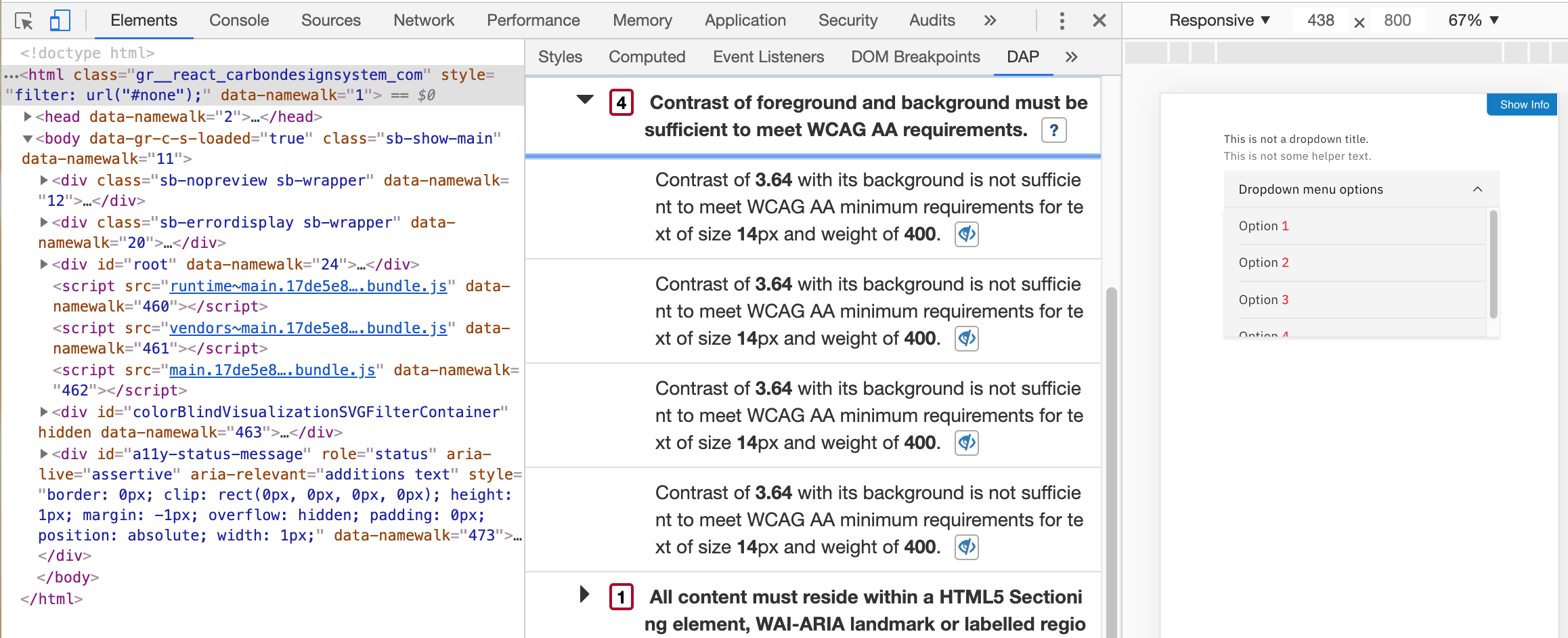
Task: Click the more tabs chevron after Audits
Action: 990,20
